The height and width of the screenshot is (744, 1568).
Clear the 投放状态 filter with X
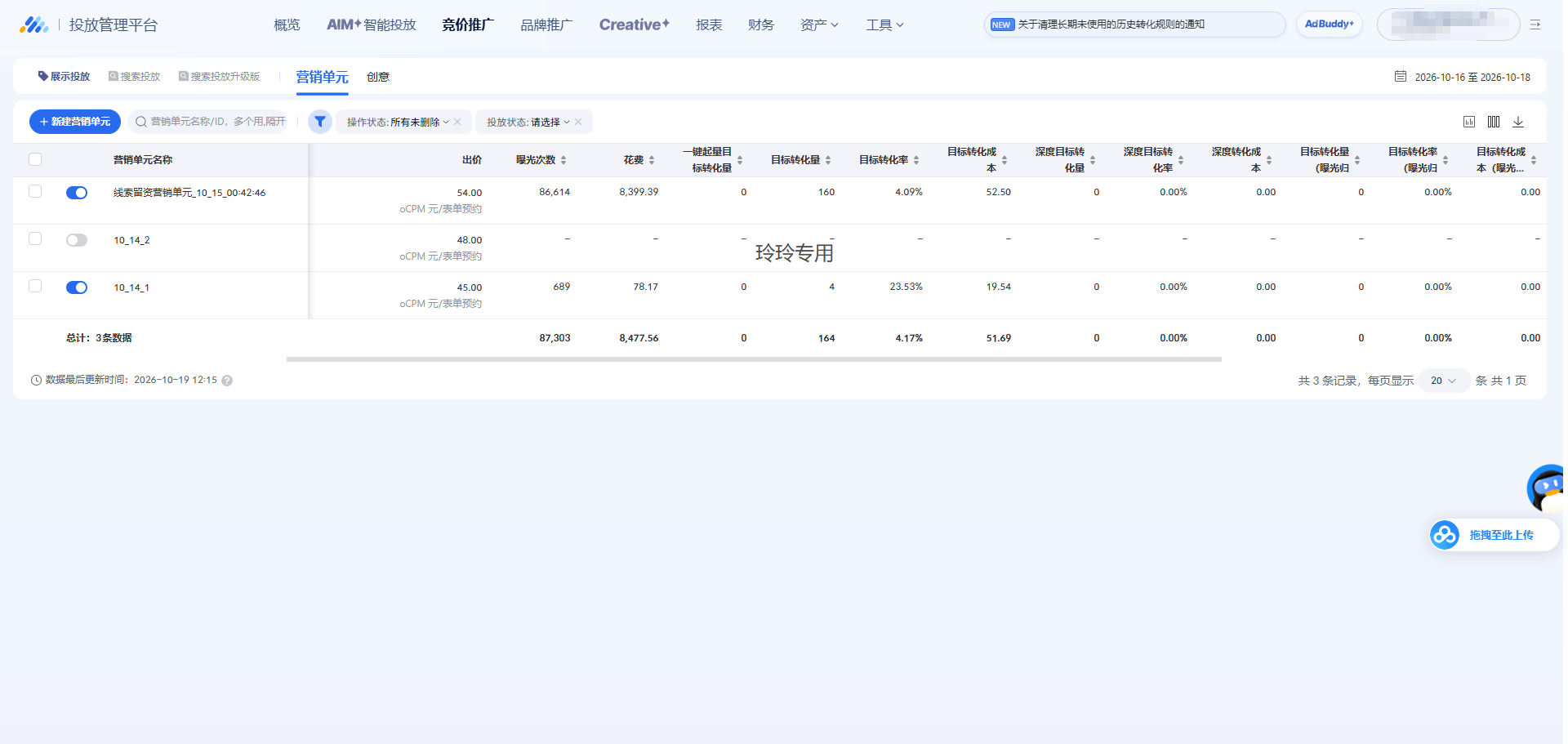(x=578, y=122)
